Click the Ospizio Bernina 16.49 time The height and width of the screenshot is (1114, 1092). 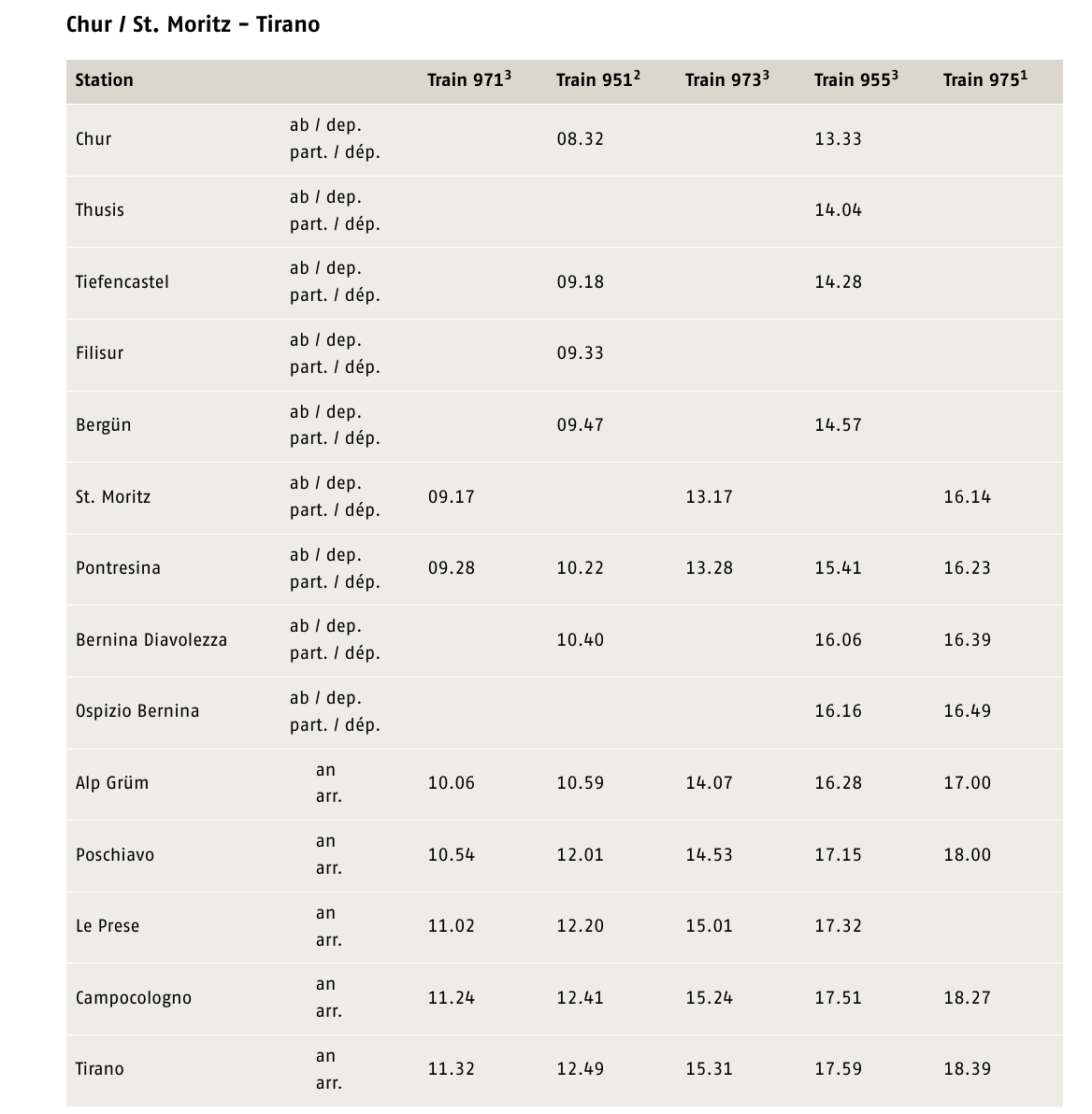(x=967, y=710)
